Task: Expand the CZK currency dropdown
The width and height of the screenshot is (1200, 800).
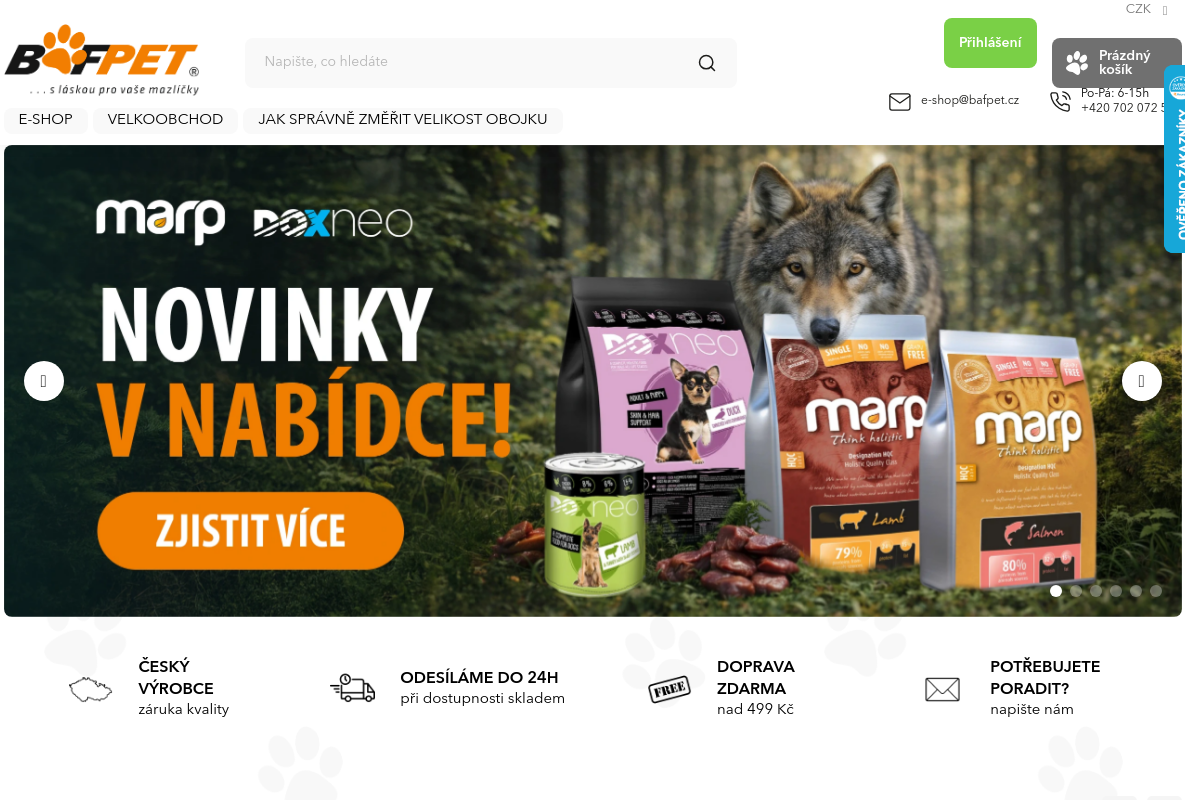Action: coord(1147,9)
